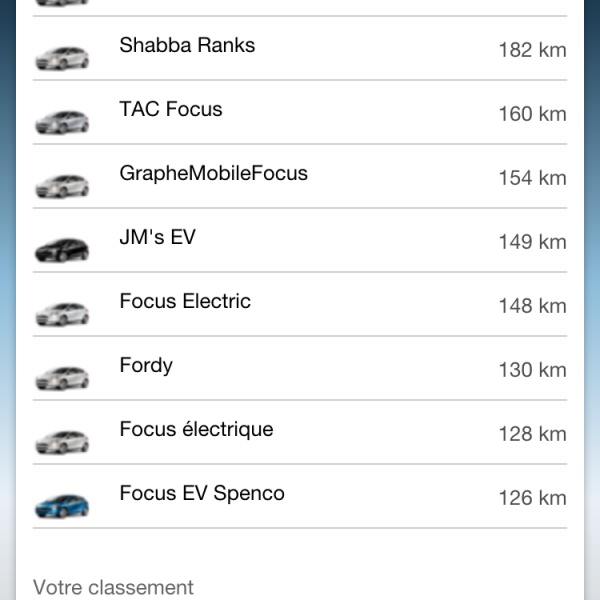Click the Votre classement section heading
The height and width of the screenshot is (600, 600).
coord(113,587)
